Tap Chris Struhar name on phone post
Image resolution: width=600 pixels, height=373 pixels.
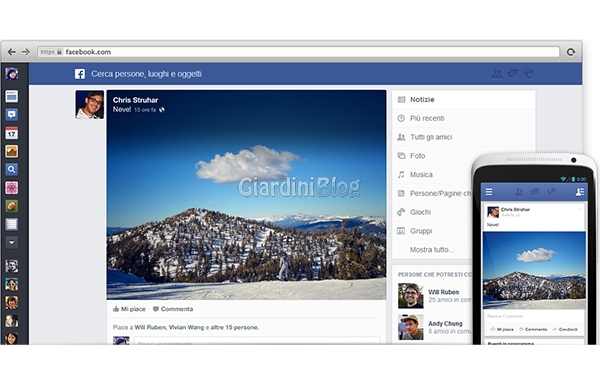click(x=515, y=209)
